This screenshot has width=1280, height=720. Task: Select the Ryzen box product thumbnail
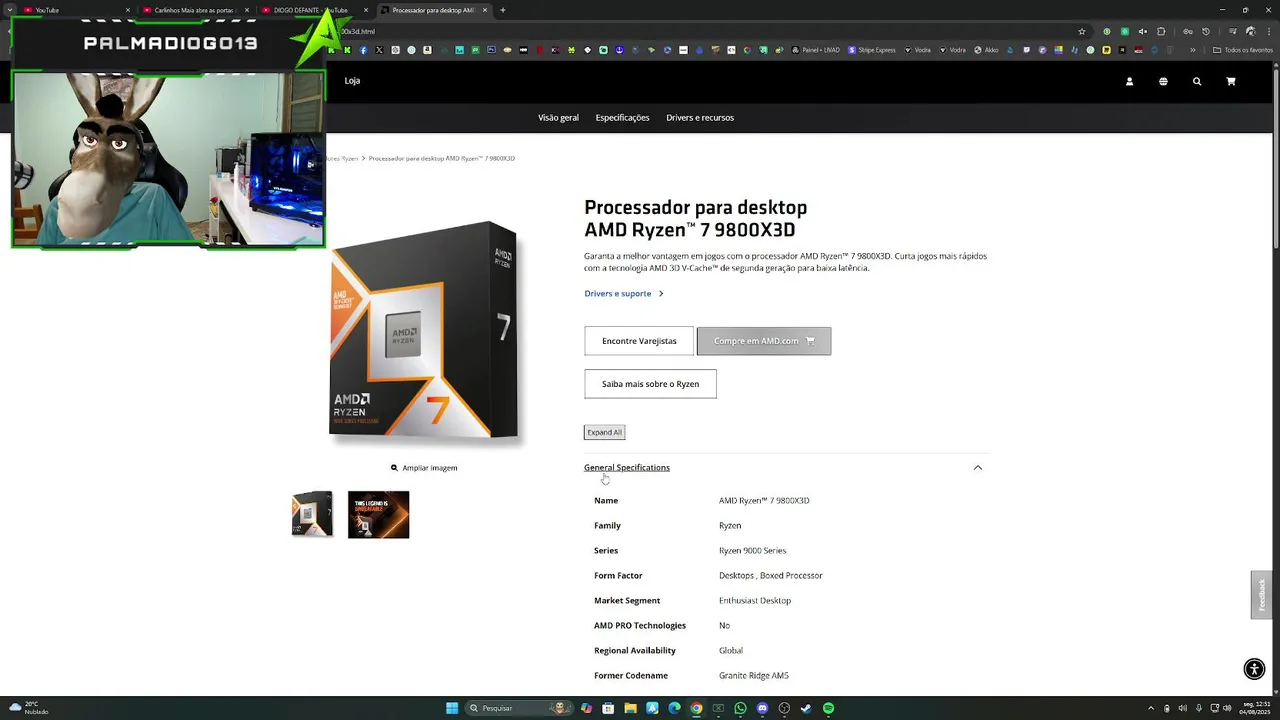312,514
